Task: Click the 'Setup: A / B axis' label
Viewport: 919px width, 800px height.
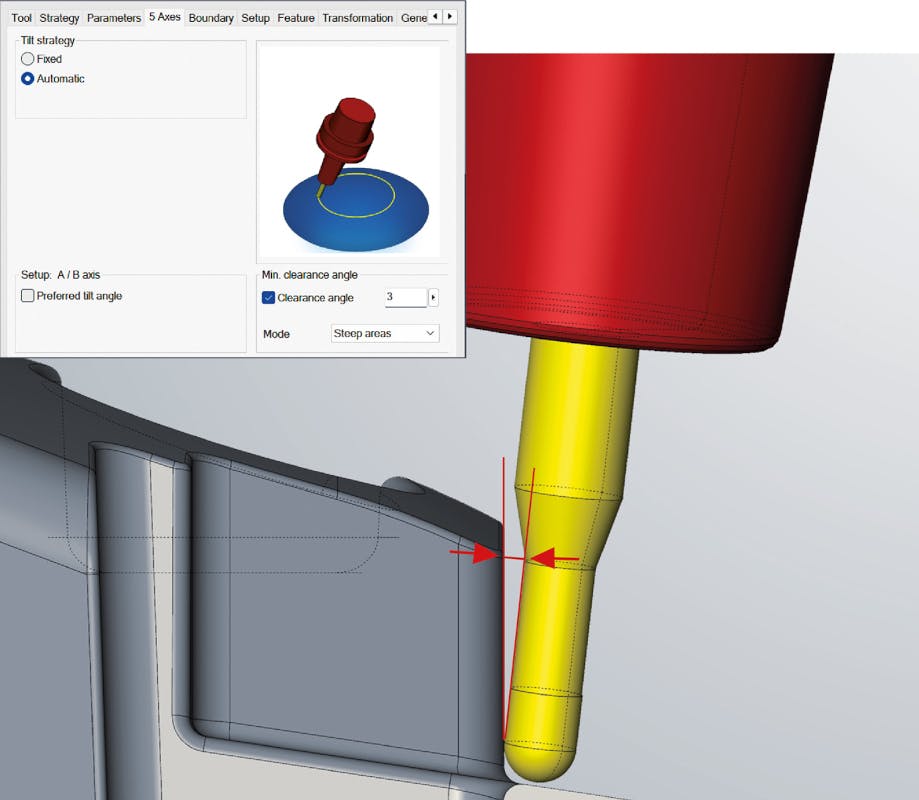Action: [x=60, y=275]
